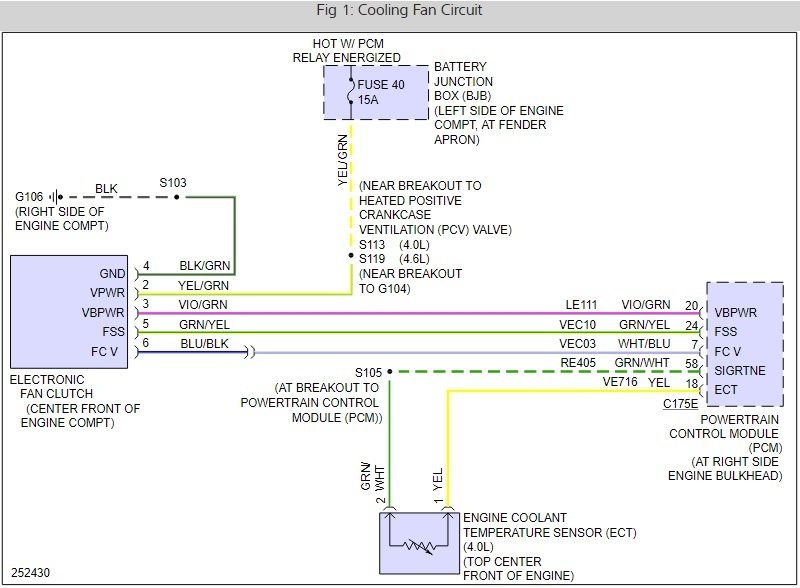
Task: Click the SIGRTNE pin label on PCM
Action: (x=740, y=371)
